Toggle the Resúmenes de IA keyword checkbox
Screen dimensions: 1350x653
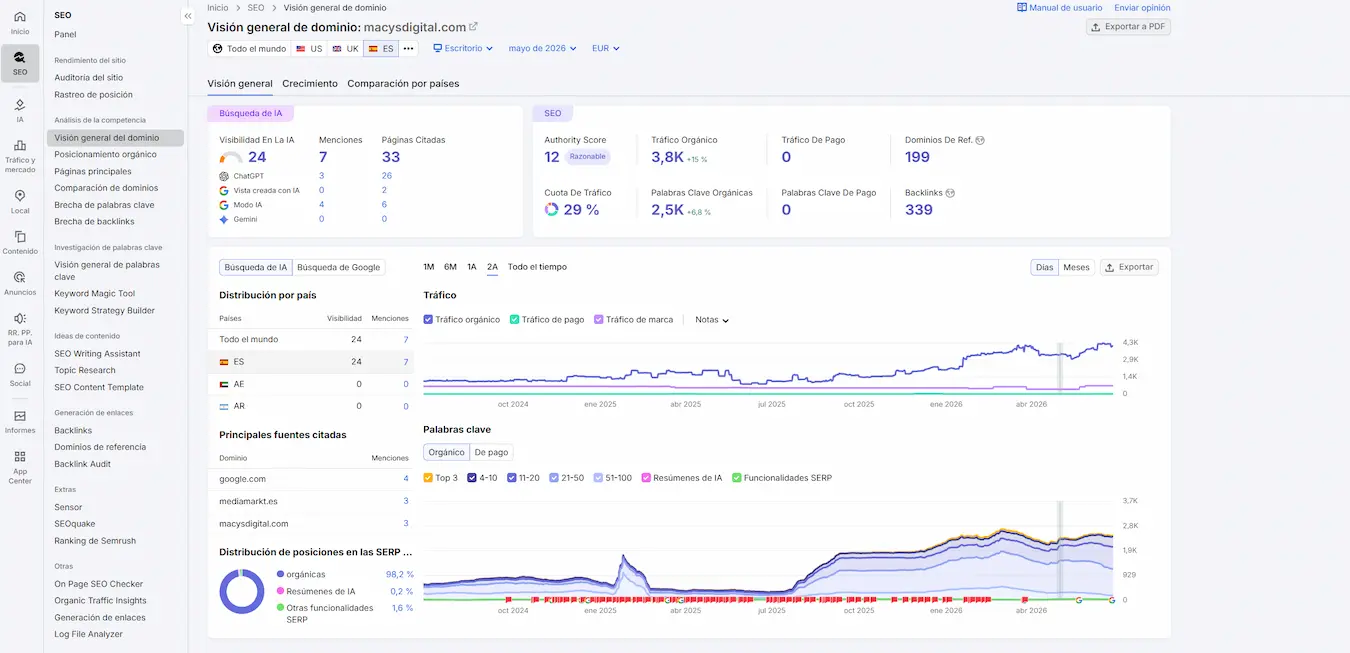(646, 478)
